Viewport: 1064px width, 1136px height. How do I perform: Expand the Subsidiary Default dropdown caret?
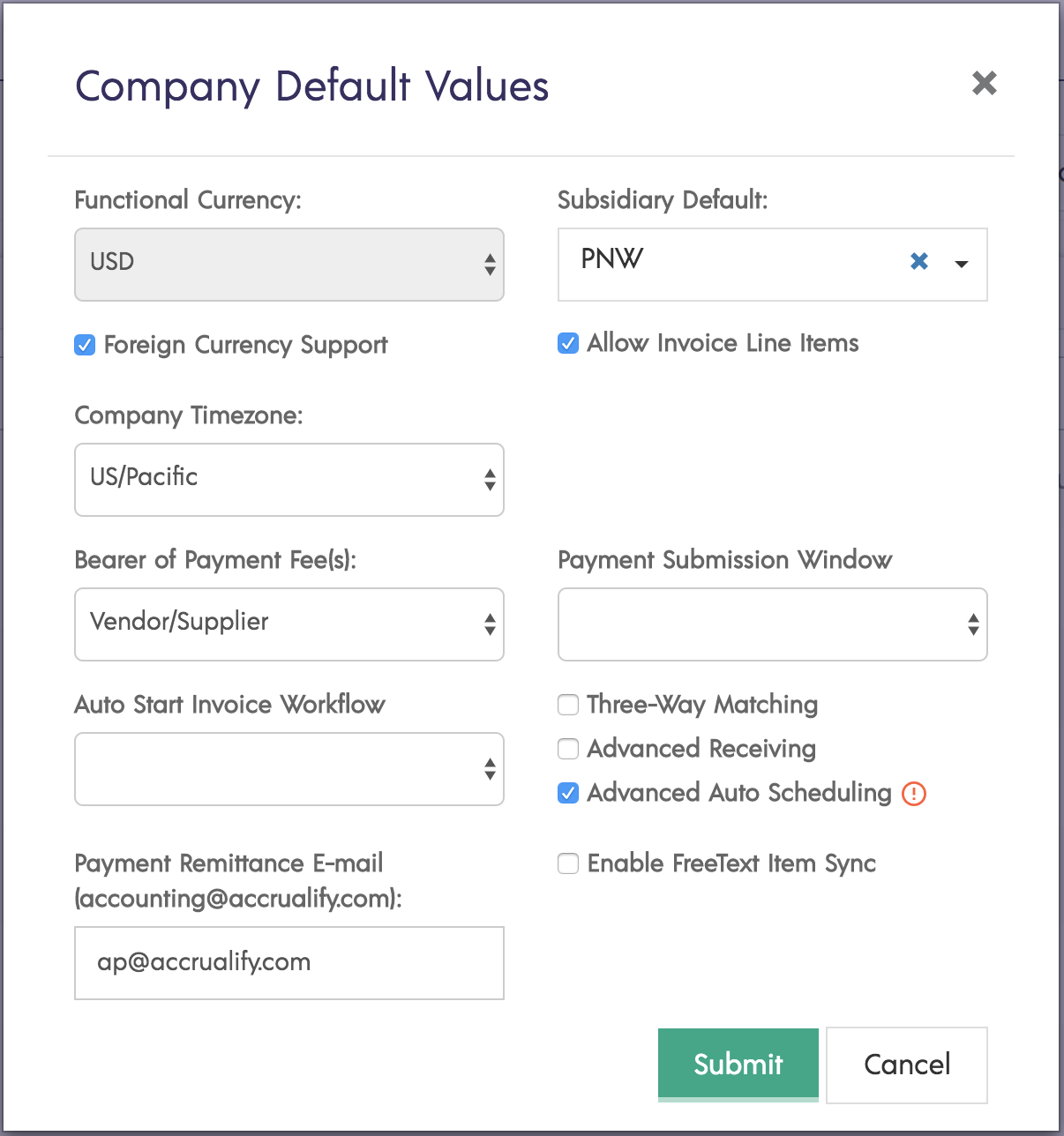point(962,264)
